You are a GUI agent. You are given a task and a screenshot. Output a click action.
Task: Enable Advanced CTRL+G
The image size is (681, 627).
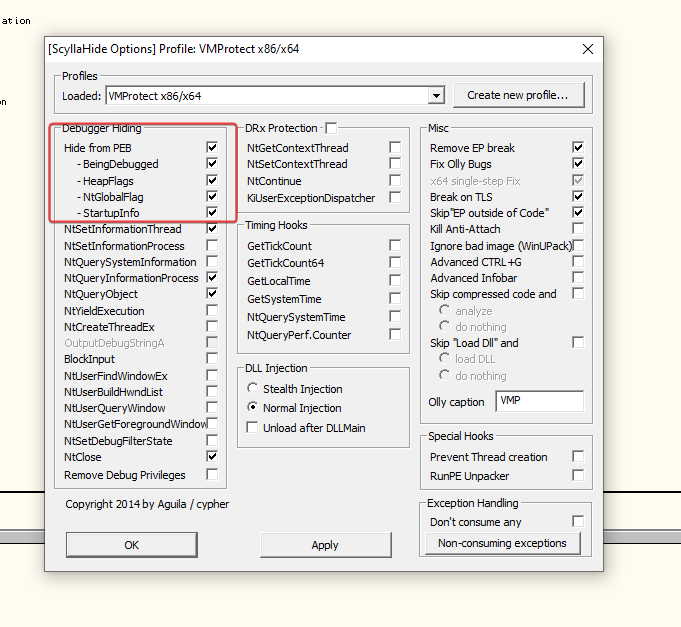578,261
